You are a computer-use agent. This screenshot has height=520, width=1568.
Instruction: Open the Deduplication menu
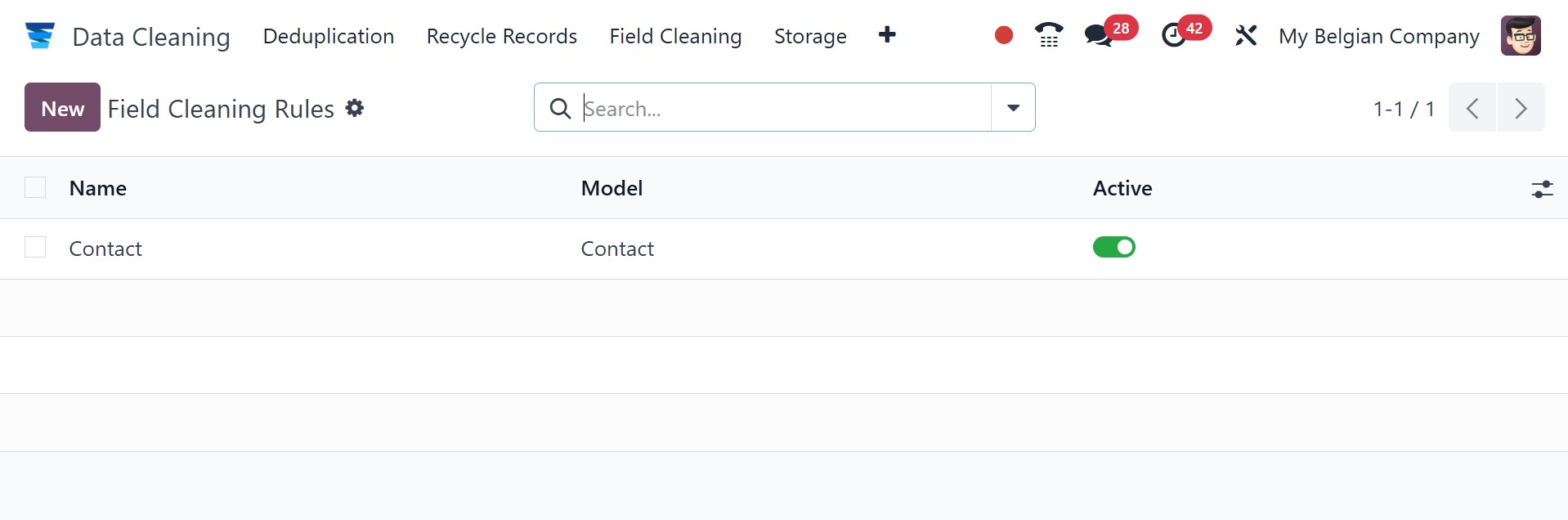[329, 36]
